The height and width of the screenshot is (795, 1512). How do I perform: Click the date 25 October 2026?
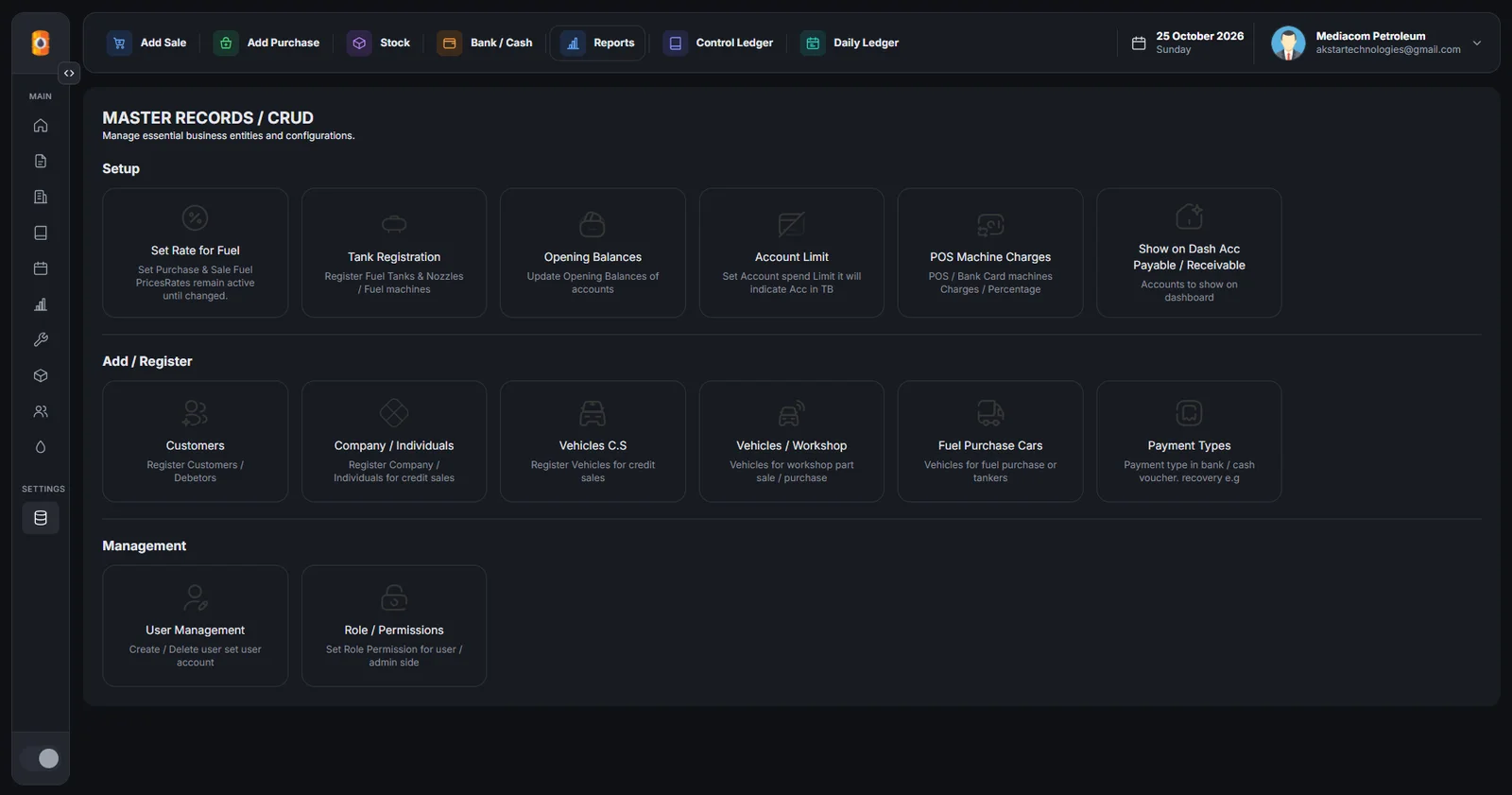coord(1200,36)
